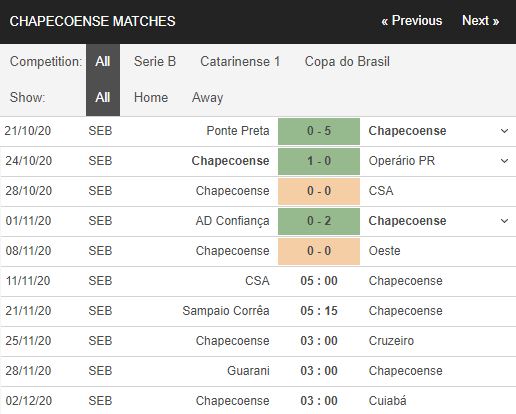Open the Cruzeiro team link
The height and width of the screenshot is (414, 516).
click(x=391, y=341)
